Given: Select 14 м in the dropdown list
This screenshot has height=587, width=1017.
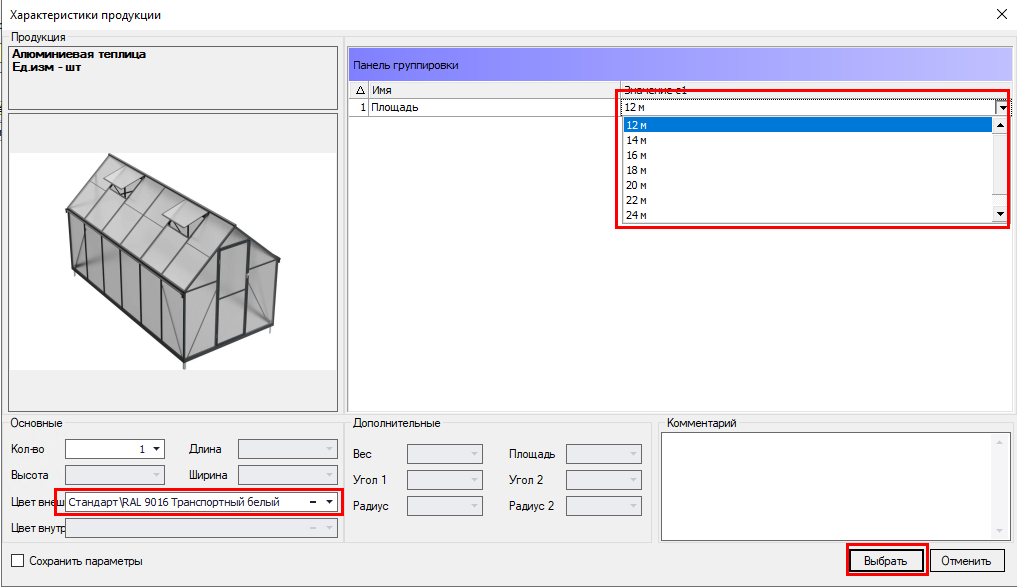Looking at the screenshot, I should tap(808, 140).
